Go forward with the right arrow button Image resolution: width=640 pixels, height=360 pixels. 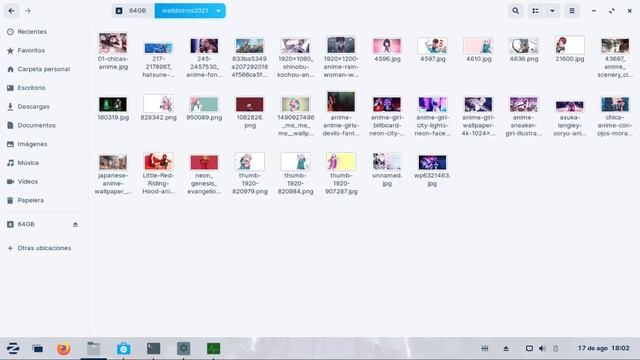28,11
